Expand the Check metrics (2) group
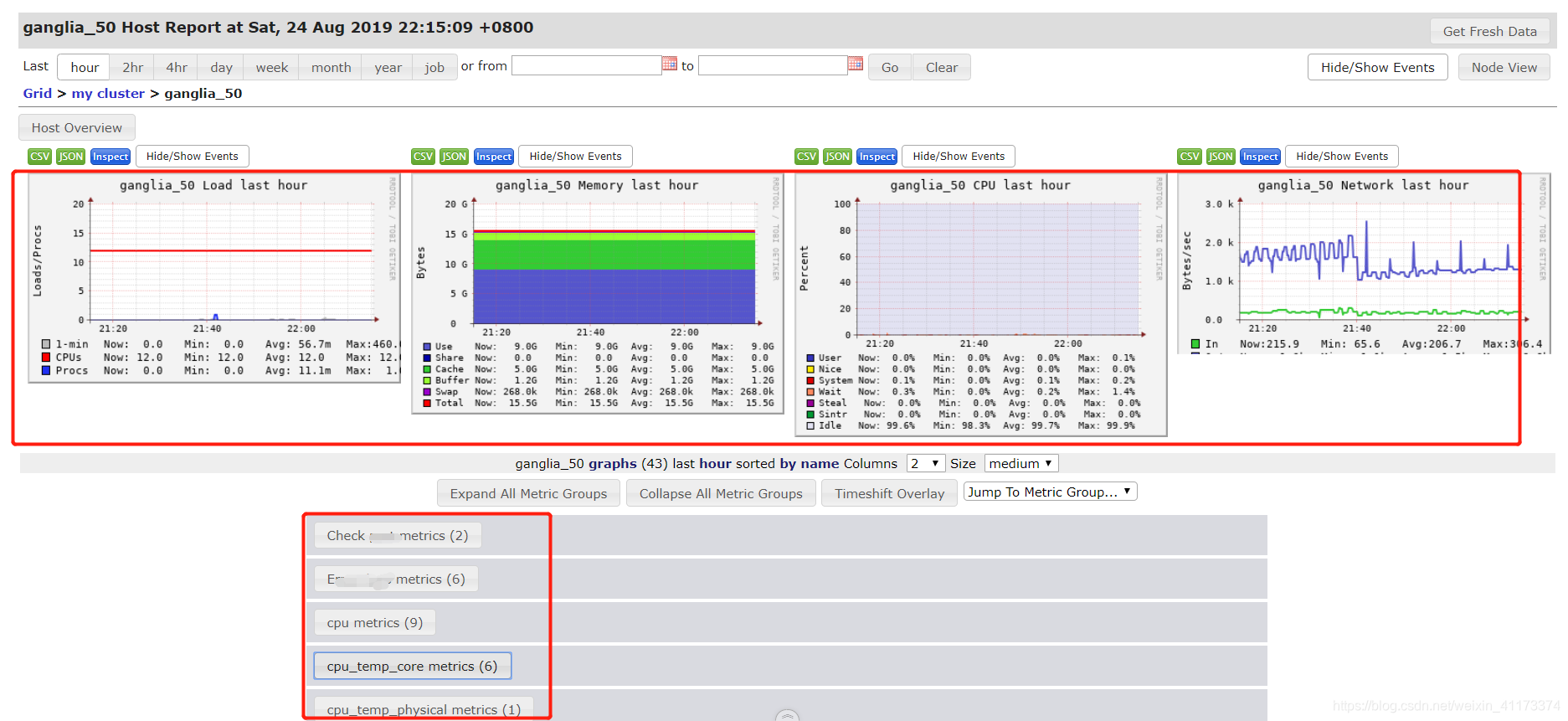This screenshot has width=1568, height=721. point(398,535)
